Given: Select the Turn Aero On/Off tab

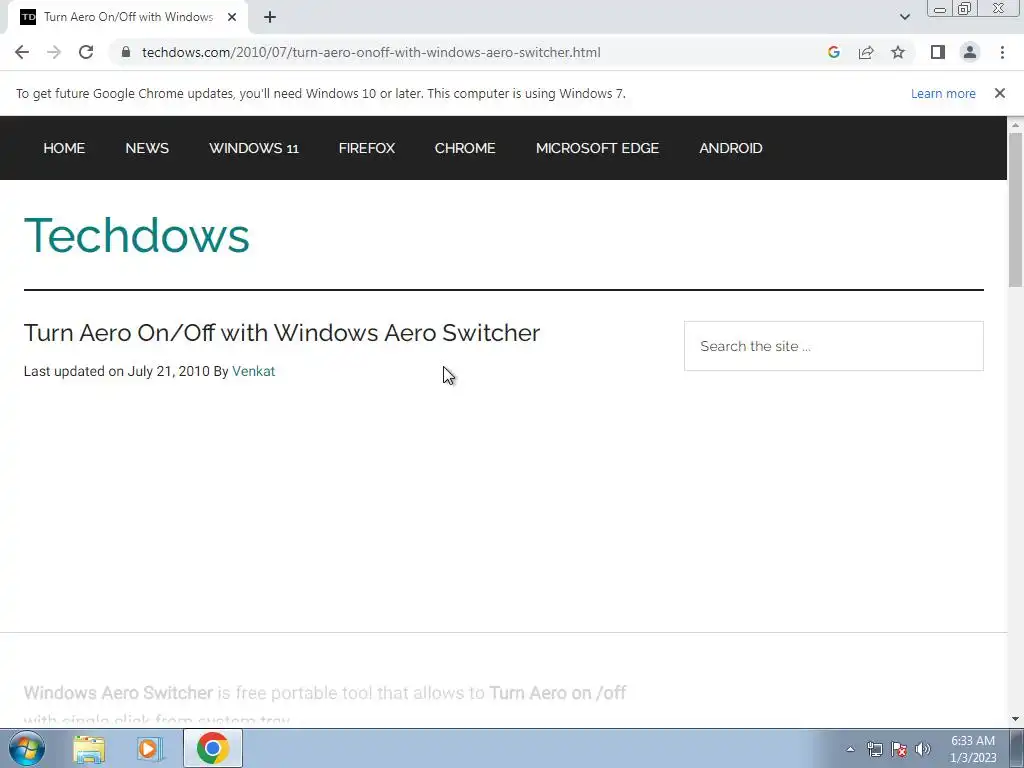Looking at the screenshot, I should [x=128, y=17].
